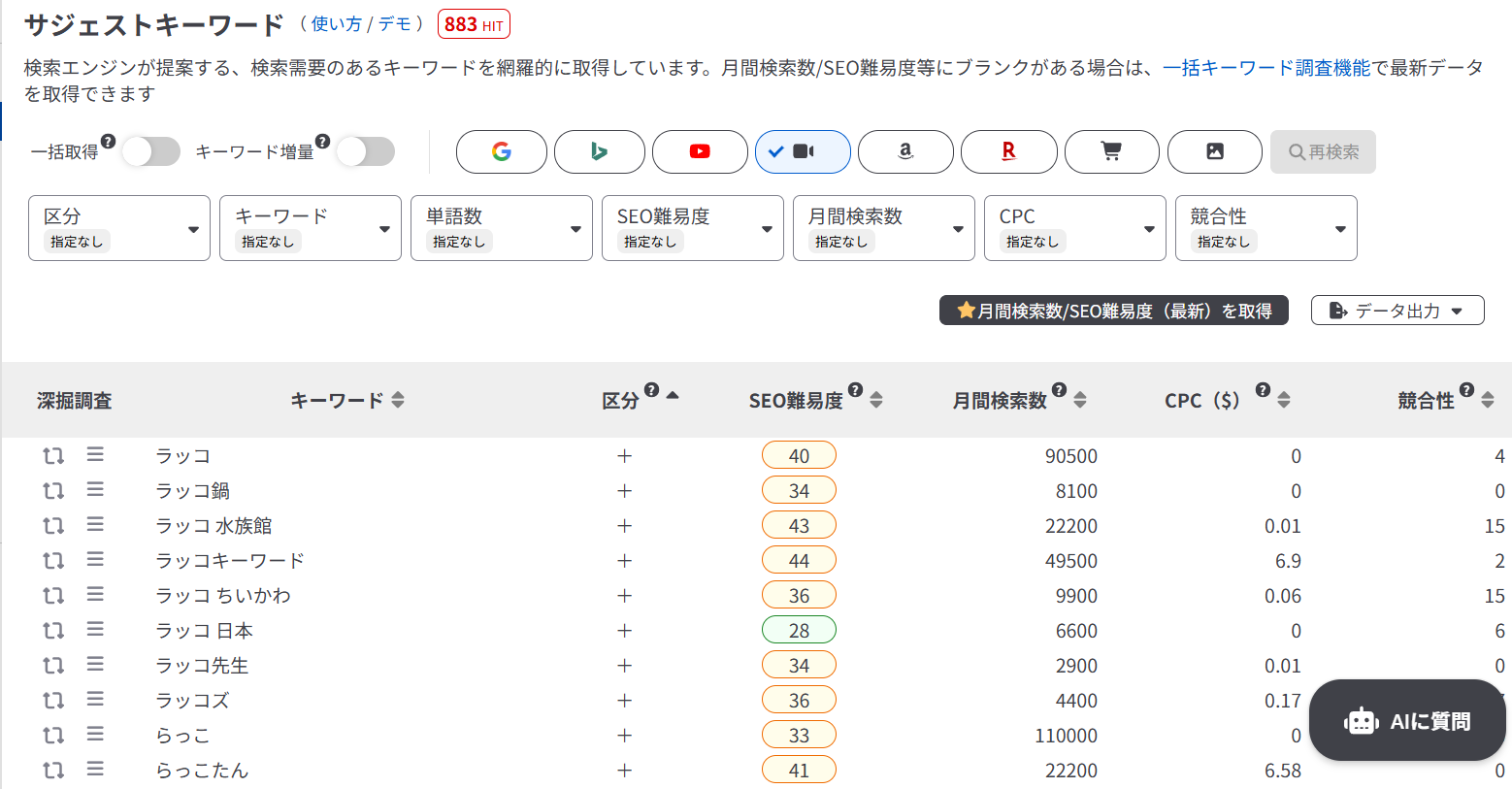Expand the plus sign for ラッコ 水族館

[624, 526]
